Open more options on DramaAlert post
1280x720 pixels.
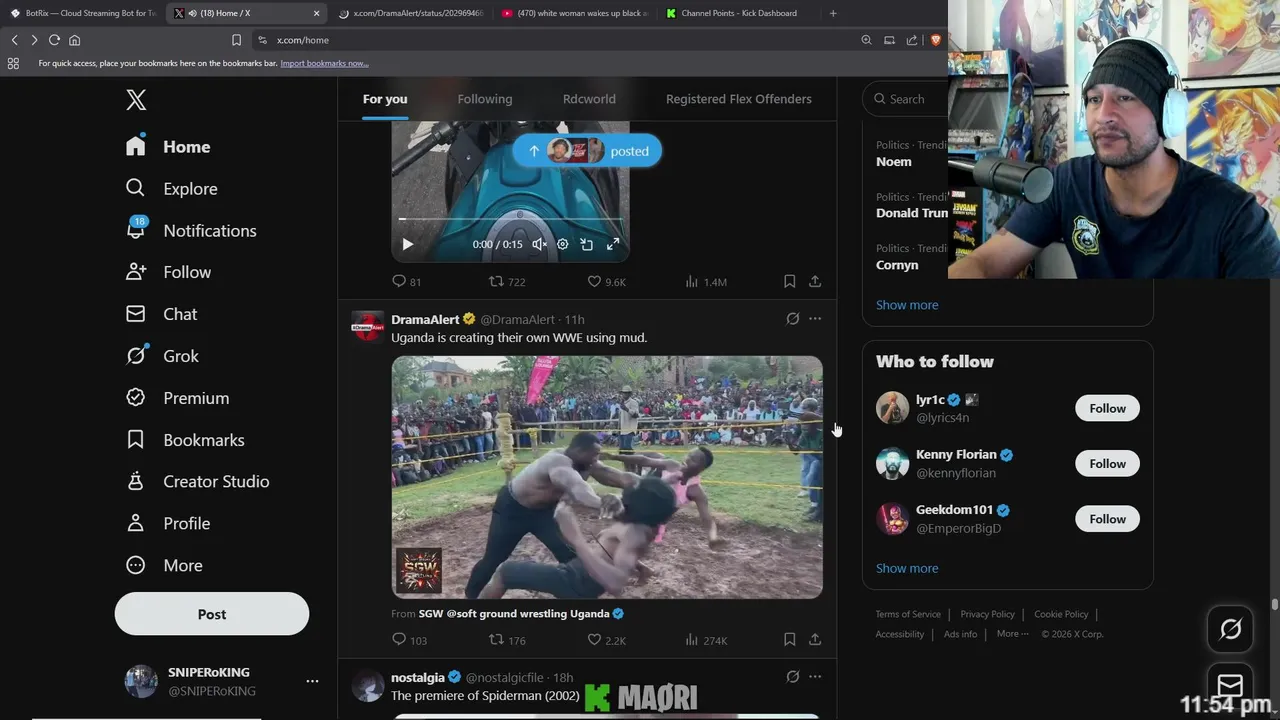(x=815, y=319)
